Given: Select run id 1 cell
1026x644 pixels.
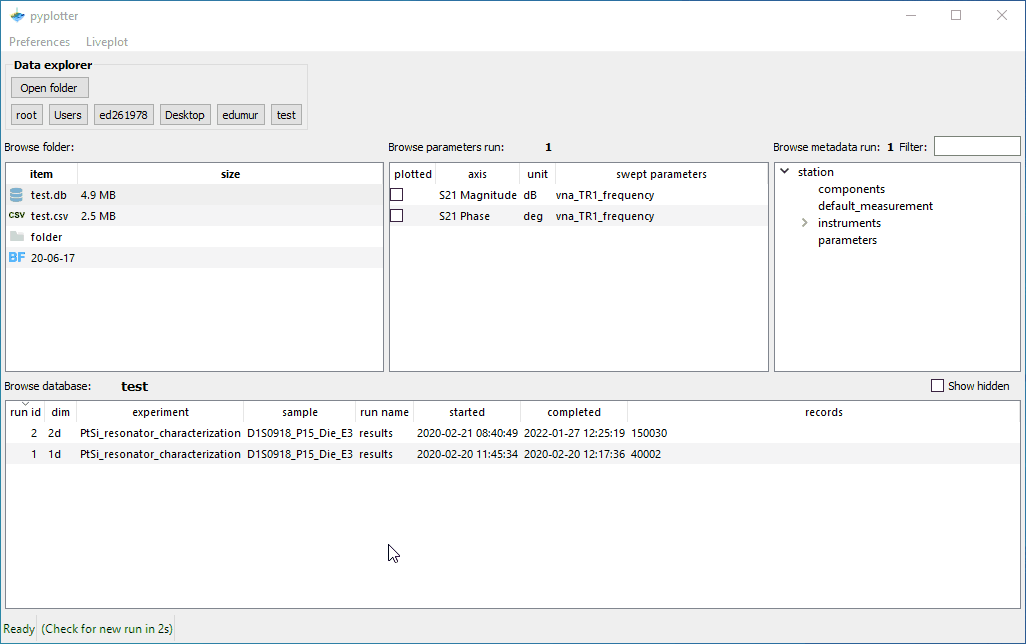Looking at the screenshot, I should 34,454.
